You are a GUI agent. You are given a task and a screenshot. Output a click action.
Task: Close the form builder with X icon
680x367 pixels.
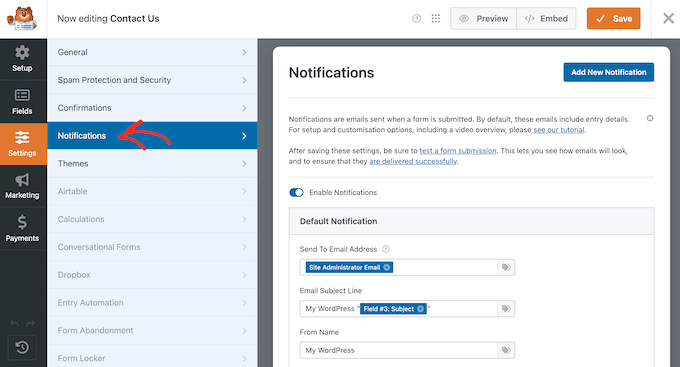pos(668,18)
